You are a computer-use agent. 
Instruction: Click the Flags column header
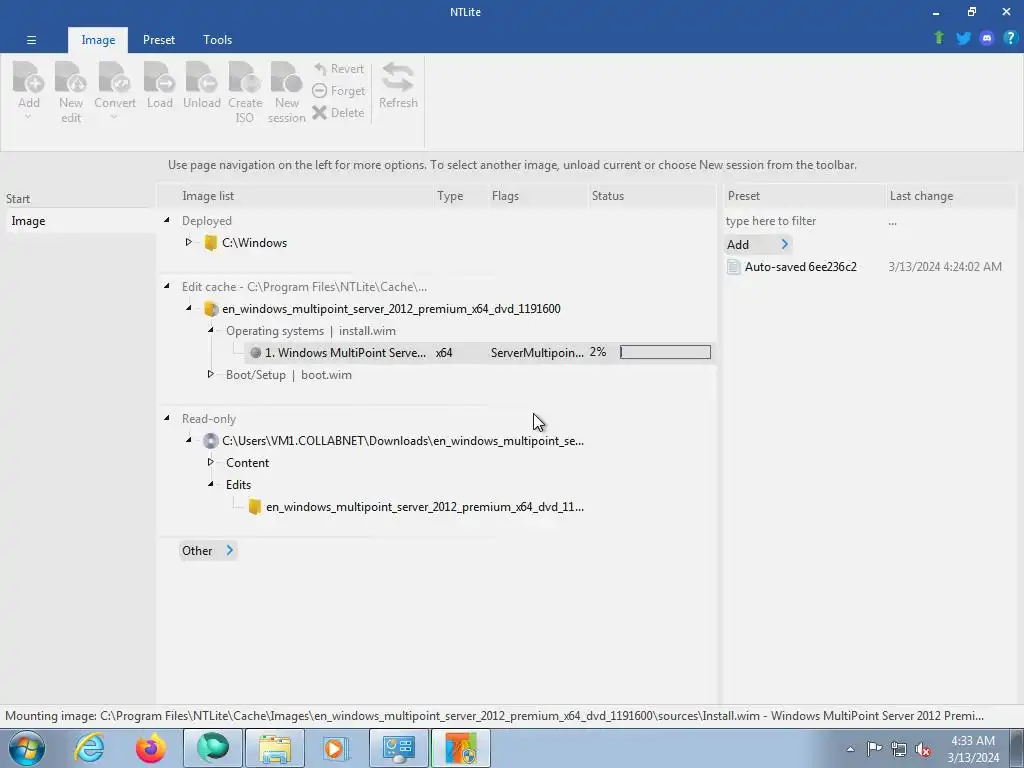pyautogui.click(x=538, y=196)
